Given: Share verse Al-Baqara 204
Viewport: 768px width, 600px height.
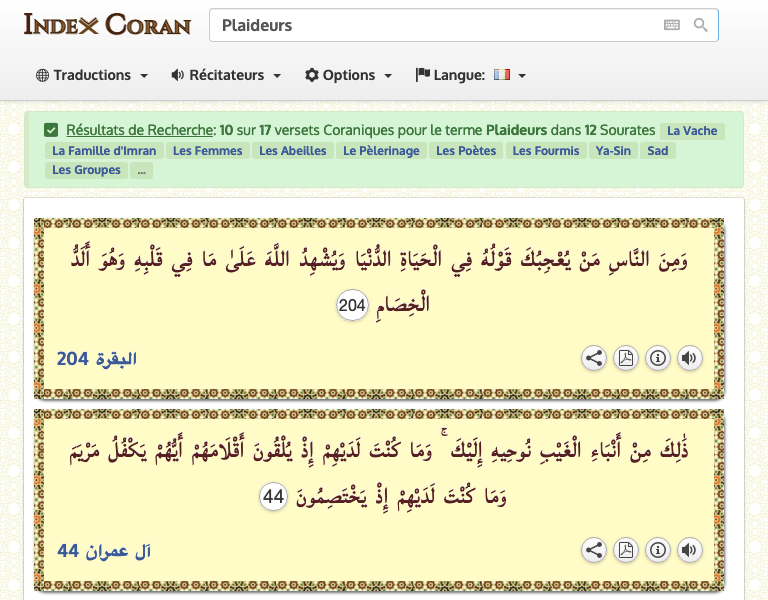Looking at the screenshot, I should coord(594,358).
